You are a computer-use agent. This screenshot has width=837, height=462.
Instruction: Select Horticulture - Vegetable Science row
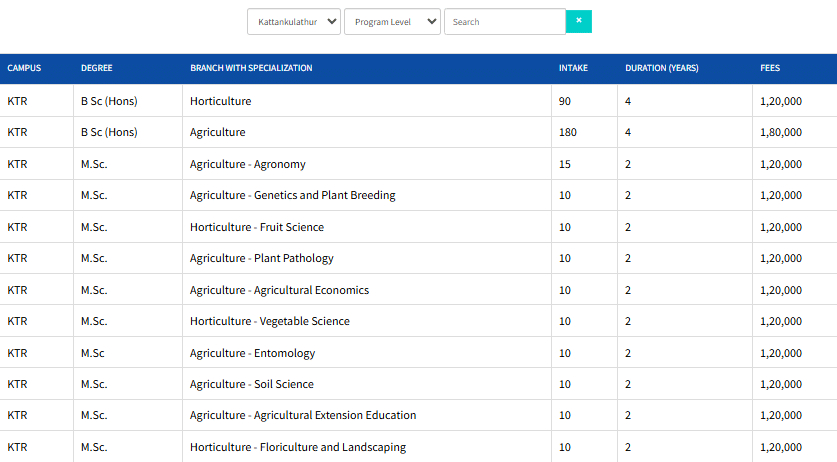(x=269, y=321)
